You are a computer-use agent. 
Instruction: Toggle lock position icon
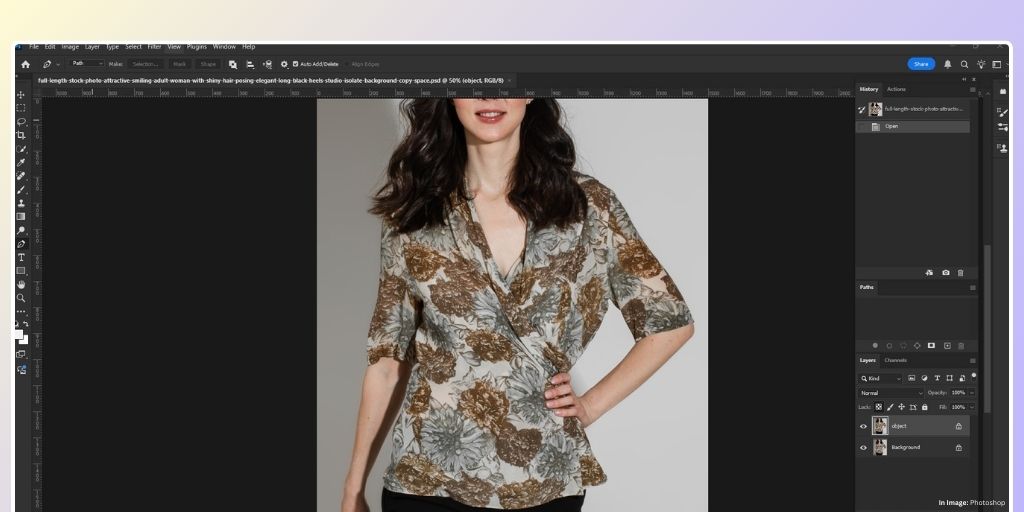(901, 407)
